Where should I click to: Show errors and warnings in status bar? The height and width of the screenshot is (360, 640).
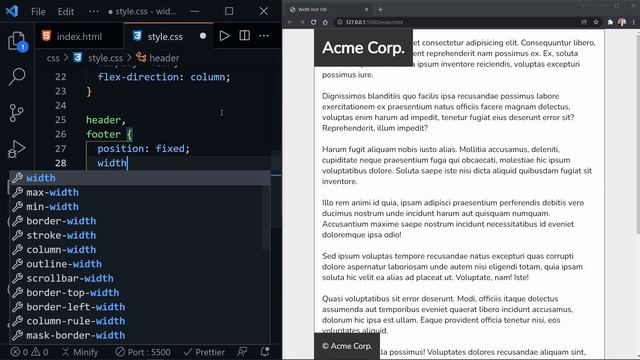(29, 352)
